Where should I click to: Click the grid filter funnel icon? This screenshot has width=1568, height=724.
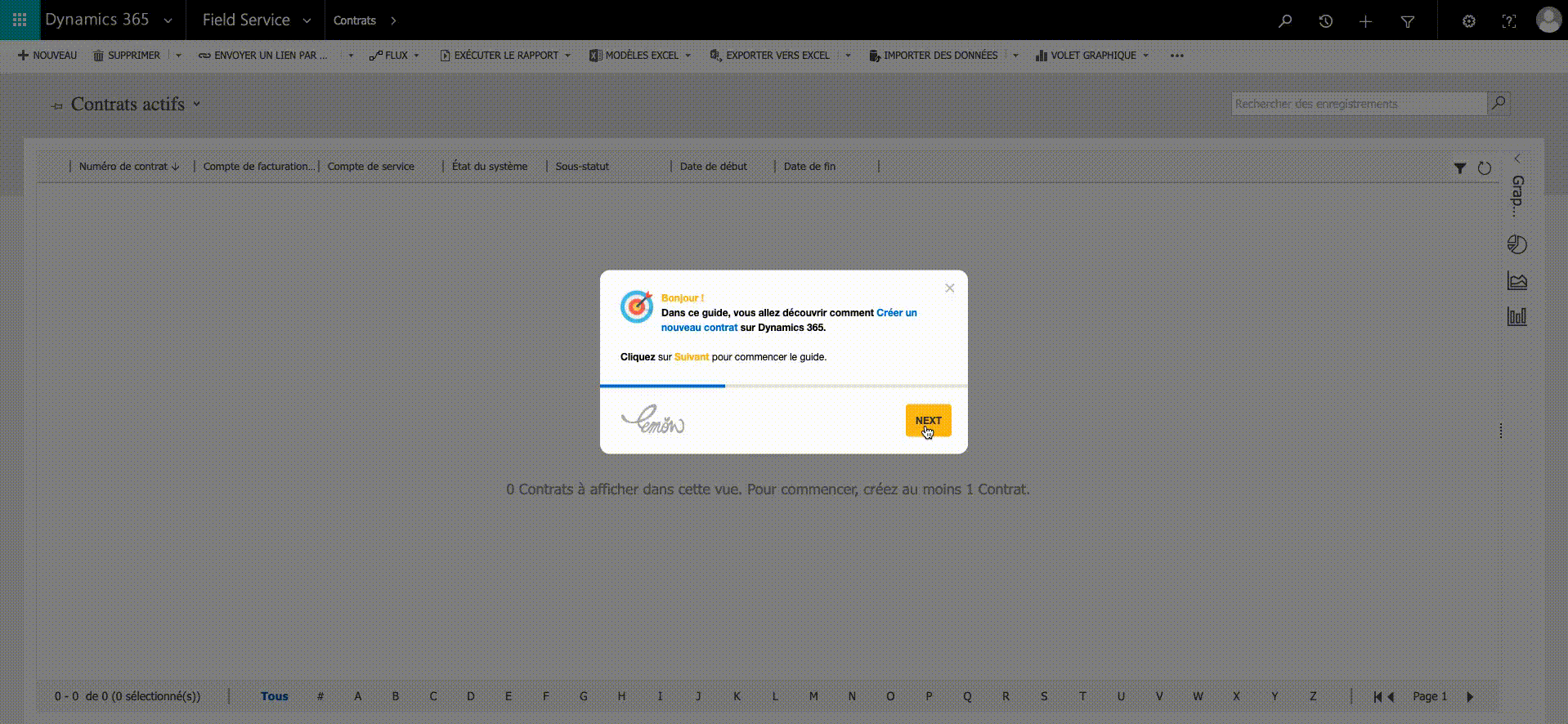[x=1460, y=168]
